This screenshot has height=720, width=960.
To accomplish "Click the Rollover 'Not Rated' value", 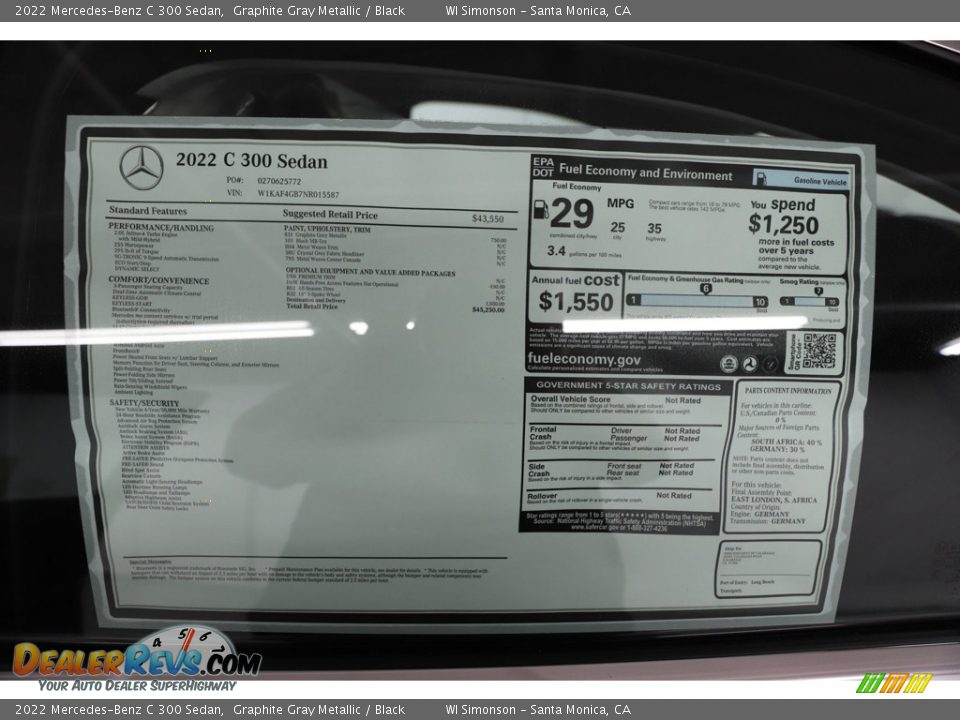I will click(673, 495).
